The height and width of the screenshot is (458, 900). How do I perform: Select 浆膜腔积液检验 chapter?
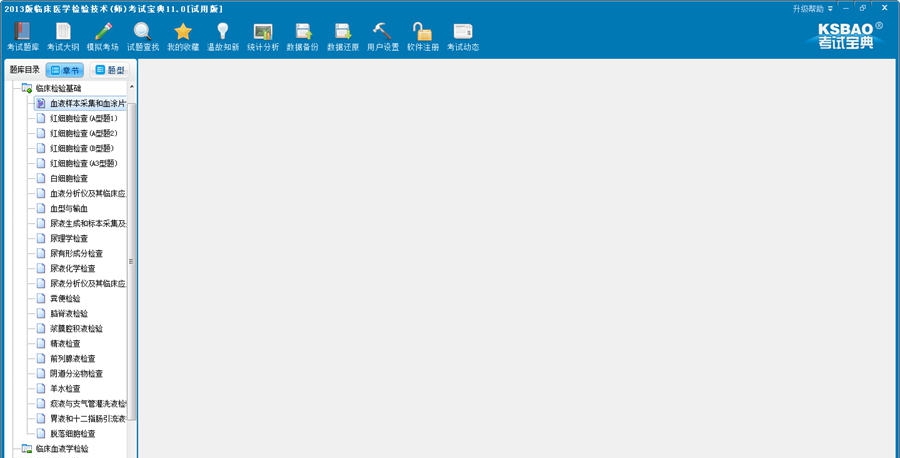click(70, 328)
